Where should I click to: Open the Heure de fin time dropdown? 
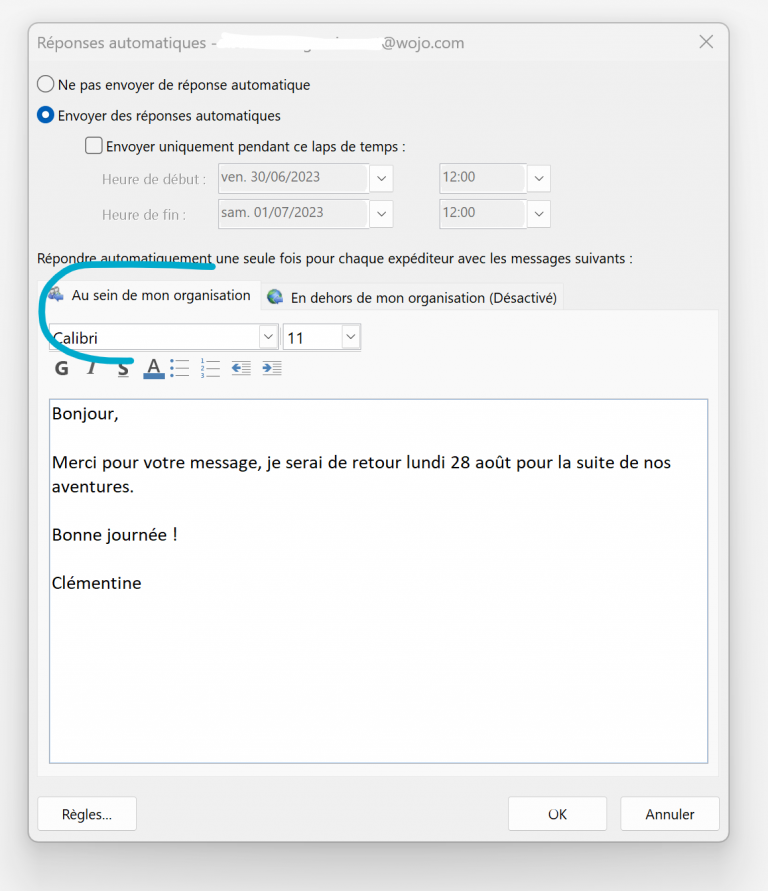pos(539,214)
